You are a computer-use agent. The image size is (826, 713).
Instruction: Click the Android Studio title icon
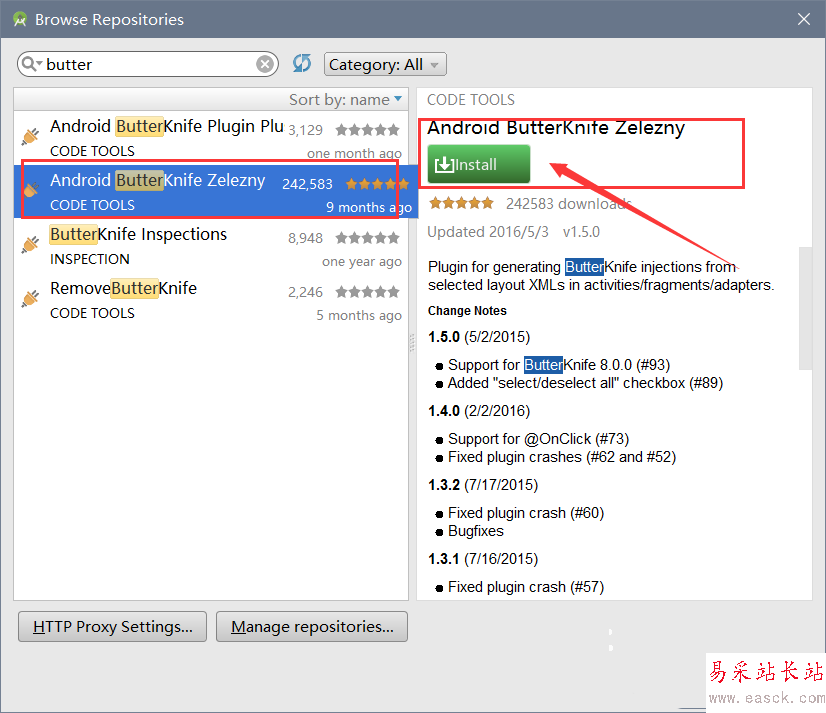(20, 19)
